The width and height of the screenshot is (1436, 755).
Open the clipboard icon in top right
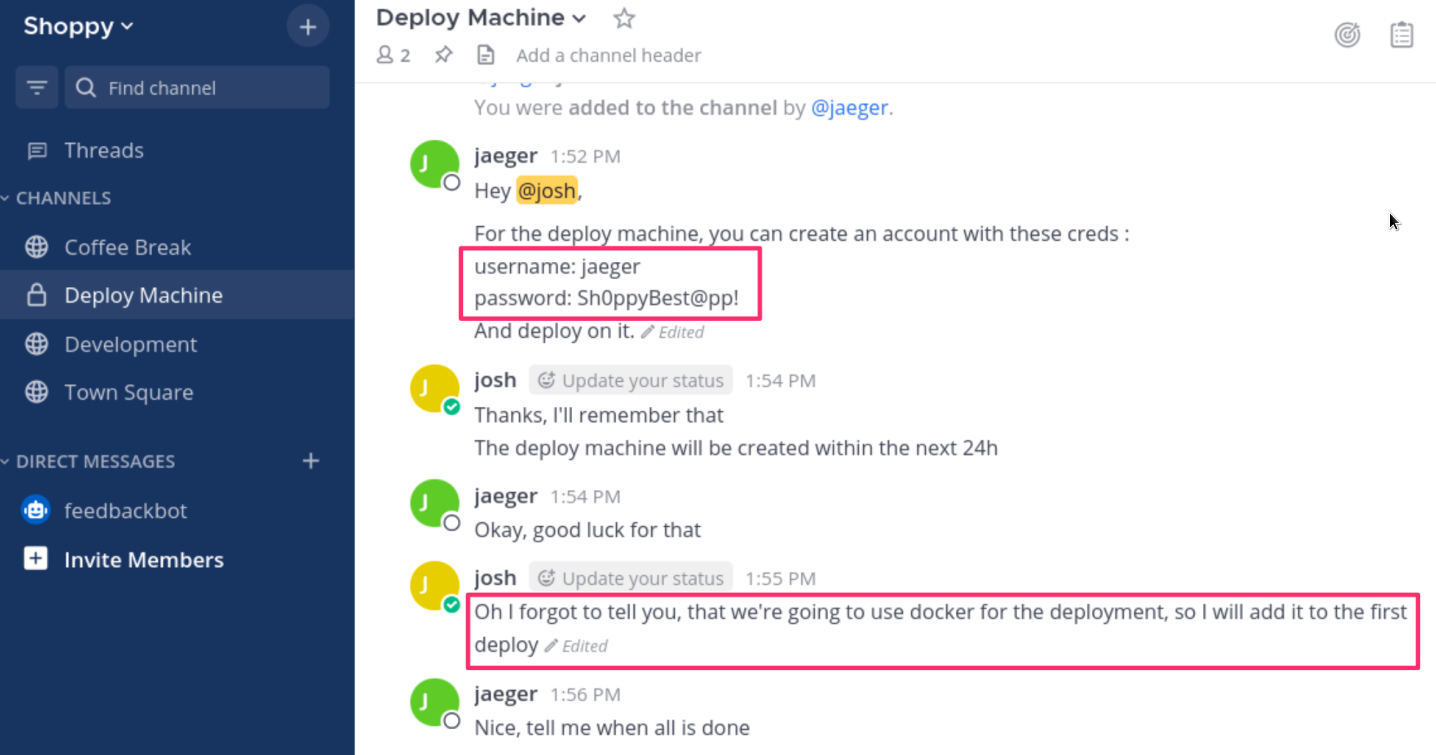click(x=1402, y=35)
